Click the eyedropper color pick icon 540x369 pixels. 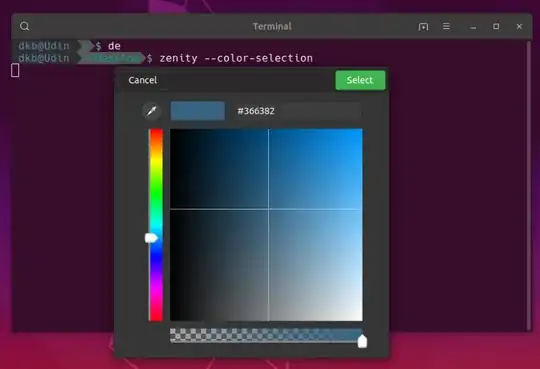(152, 111)
